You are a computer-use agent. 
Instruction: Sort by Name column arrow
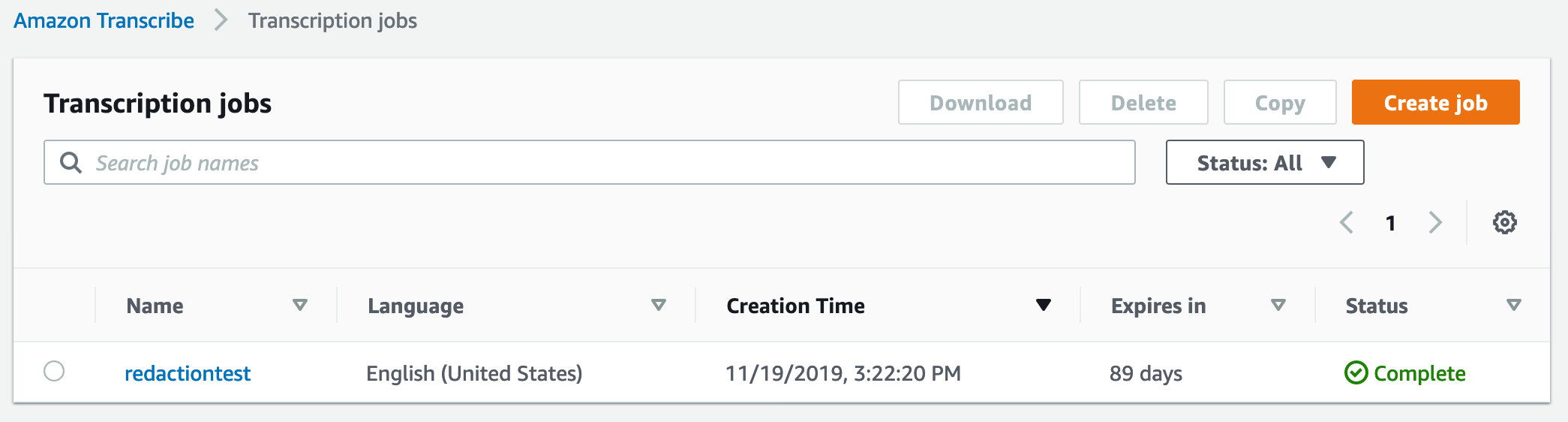300,305
